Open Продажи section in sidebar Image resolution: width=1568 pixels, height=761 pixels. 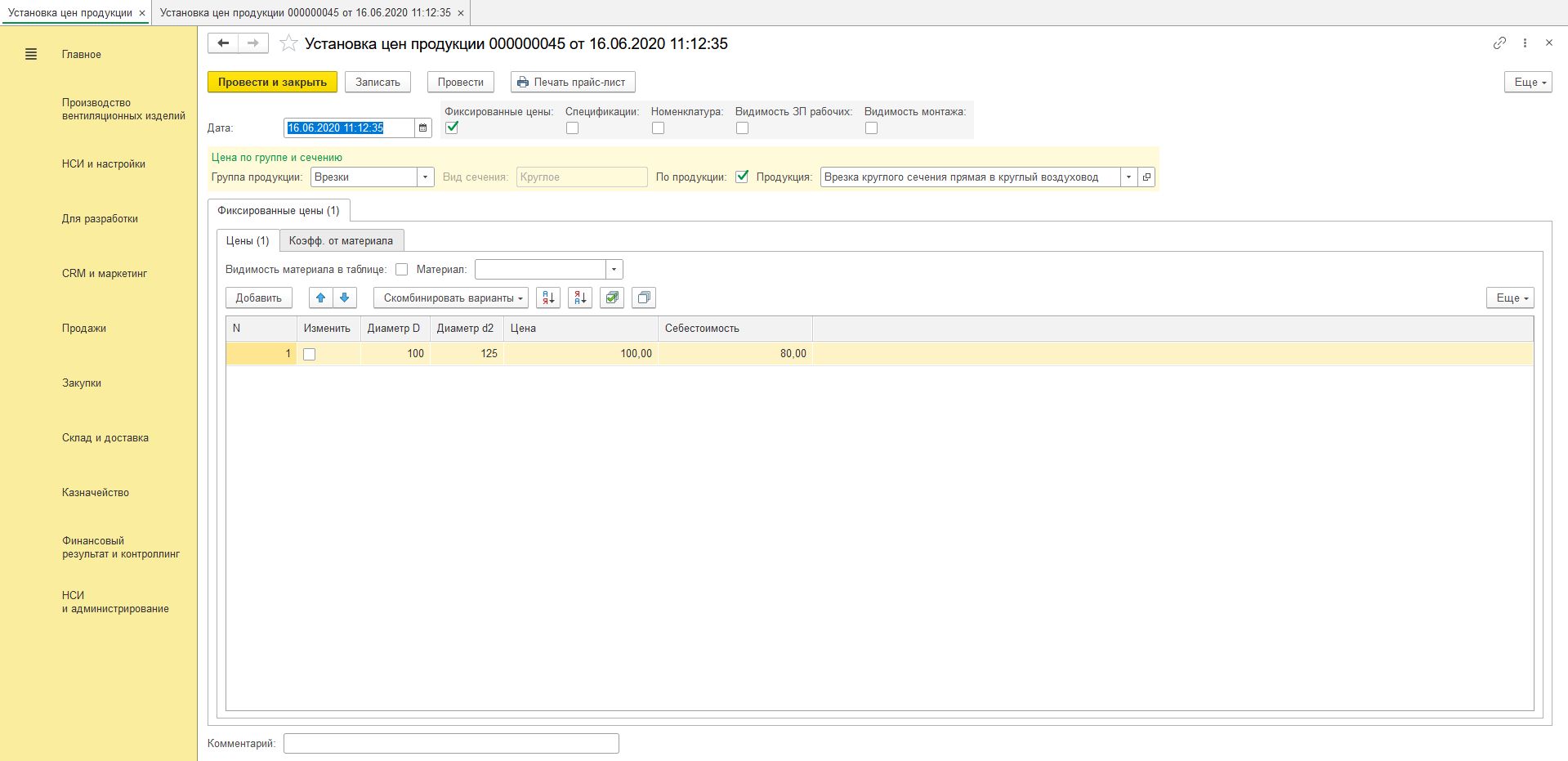pos(84,329)
